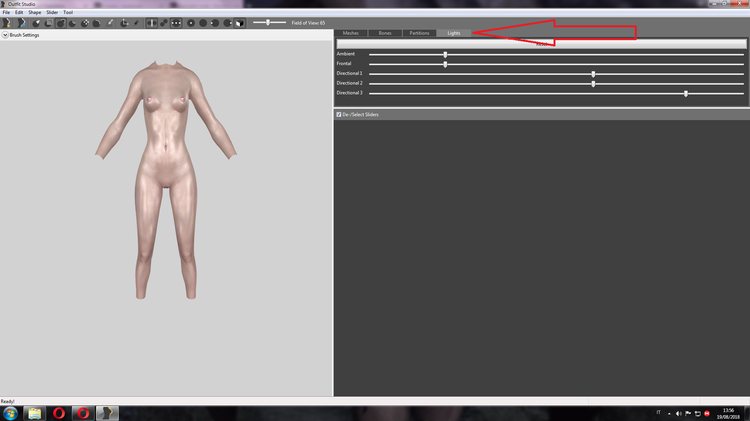The width and height of the screenshot is (750, 421).
Task: Click the Reset lights button bar
Action: [x=541, y=44]
